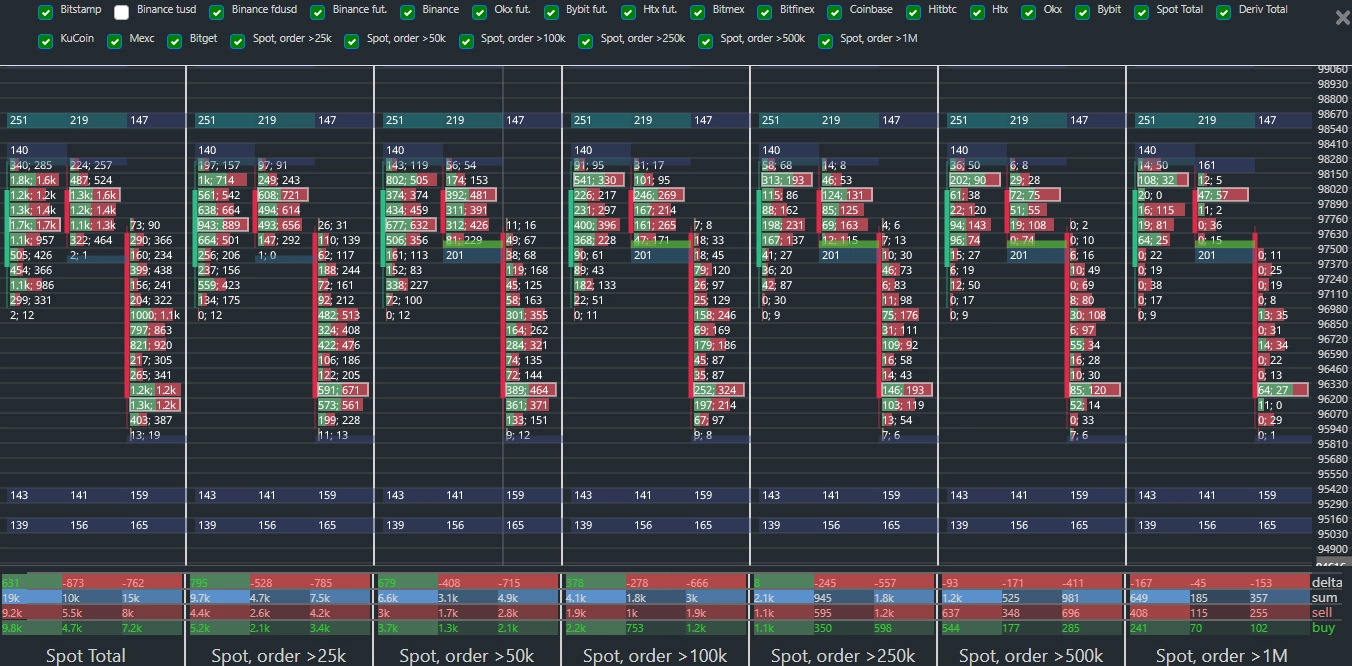This screenshot has height=666, width=1352.
Task: Toggle off the Spot Total filter
Action: pyautogui.click(x=1141, y=12)
